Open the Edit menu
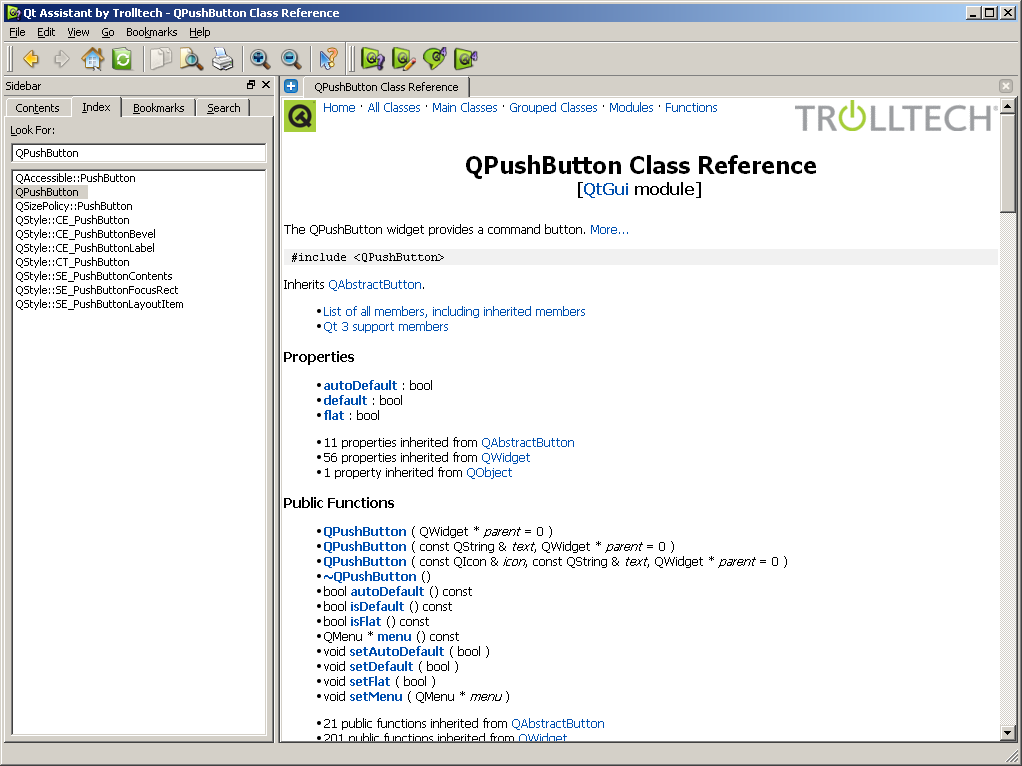 pyautogui.click(x=46, y=32)
